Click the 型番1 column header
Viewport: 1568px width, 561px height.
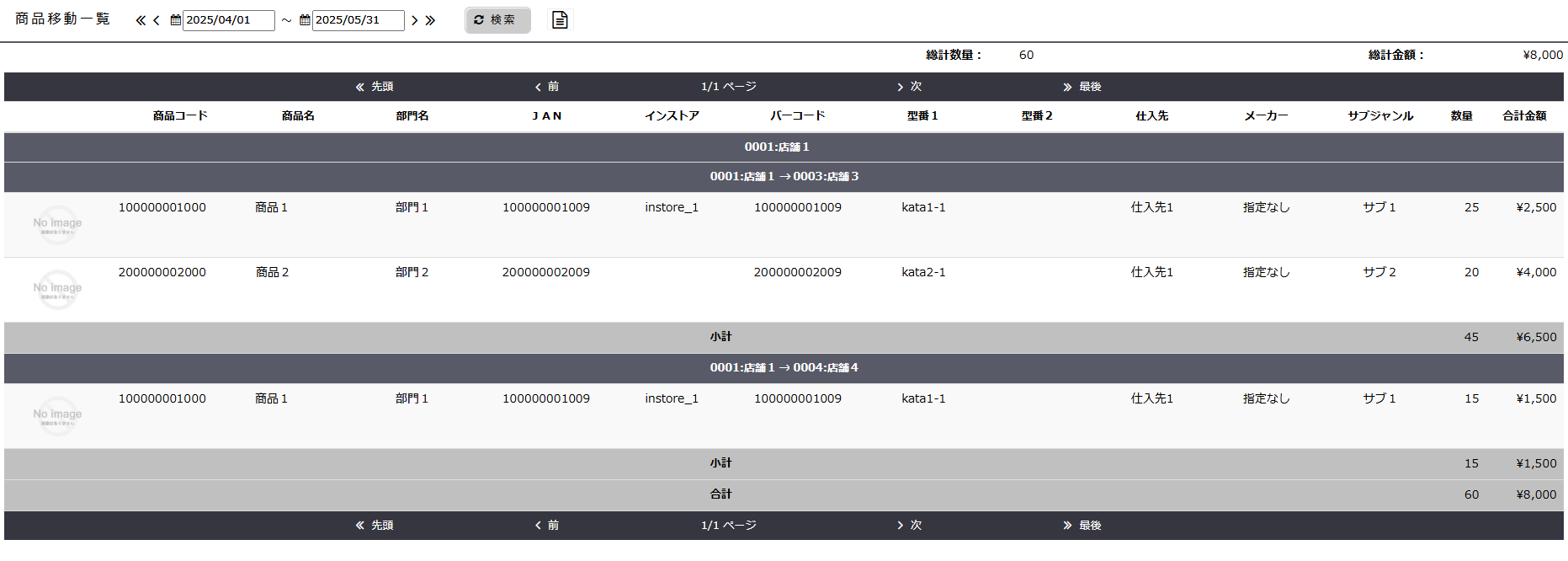[922, 116]
